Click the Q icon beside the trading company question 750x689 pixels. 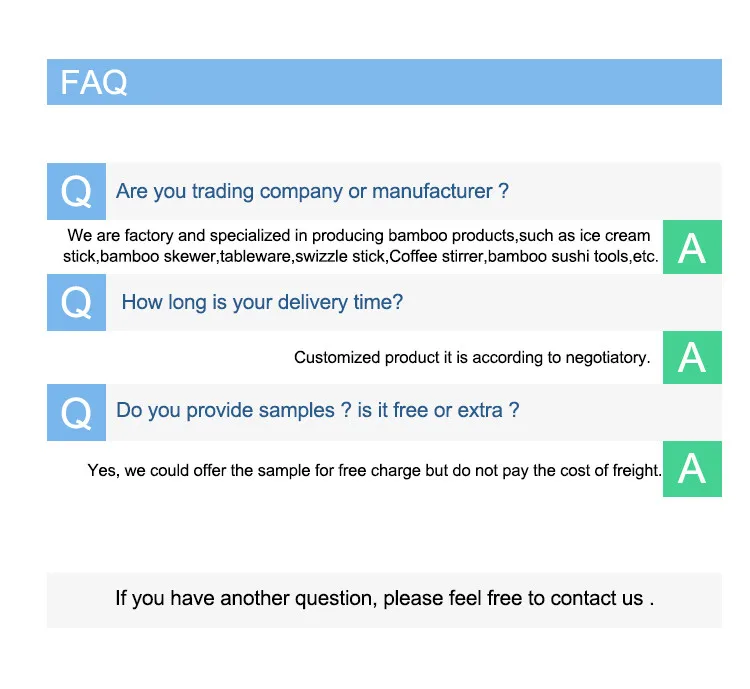coord(76,191)
